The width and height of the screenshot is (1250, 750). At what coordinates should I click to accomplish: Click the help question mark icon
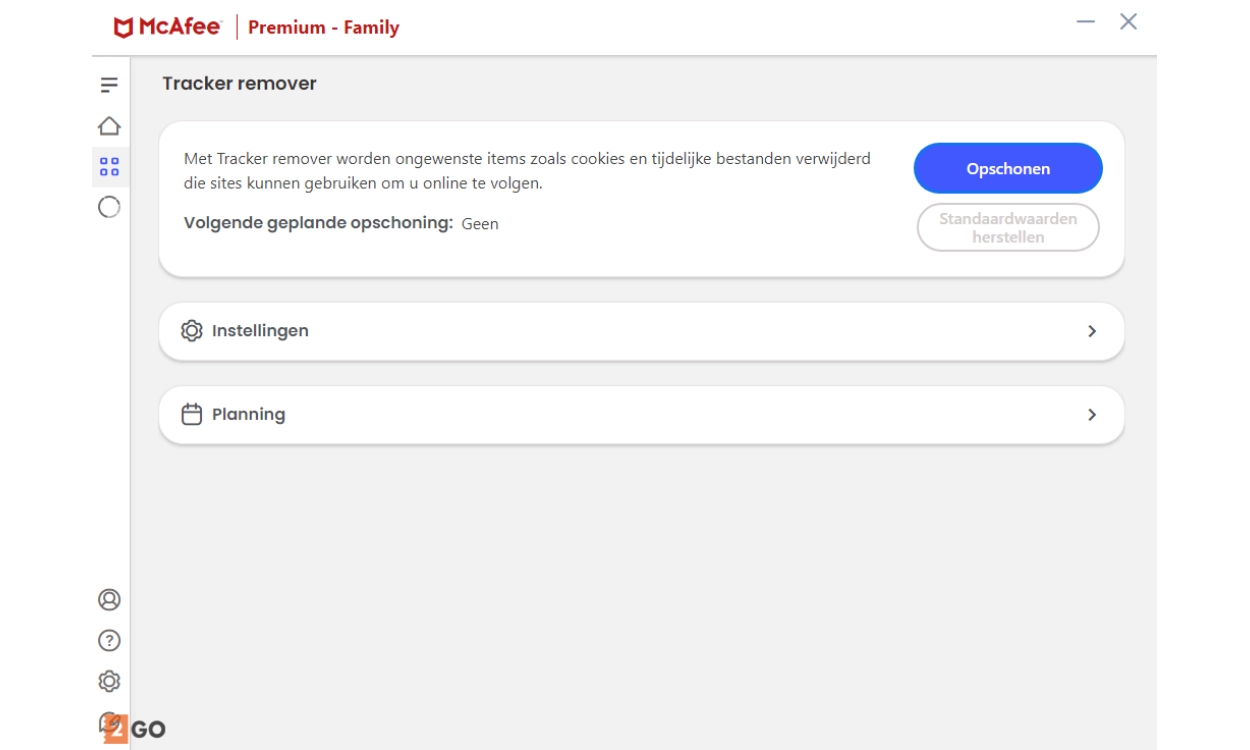109,640
